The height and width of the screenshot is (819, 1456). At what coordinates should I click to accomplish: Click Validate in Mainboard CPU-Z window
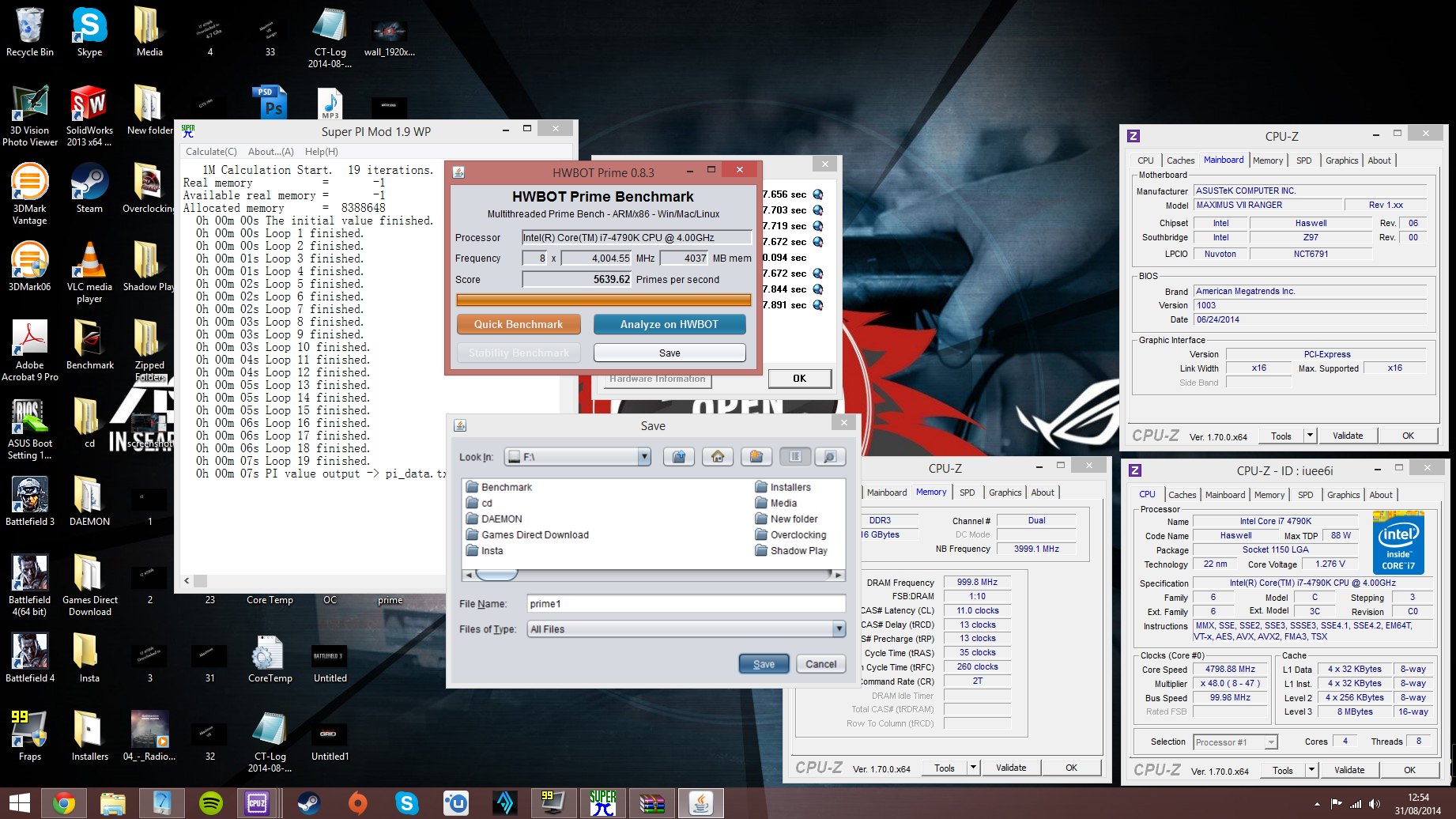[x=1348, y=436]
